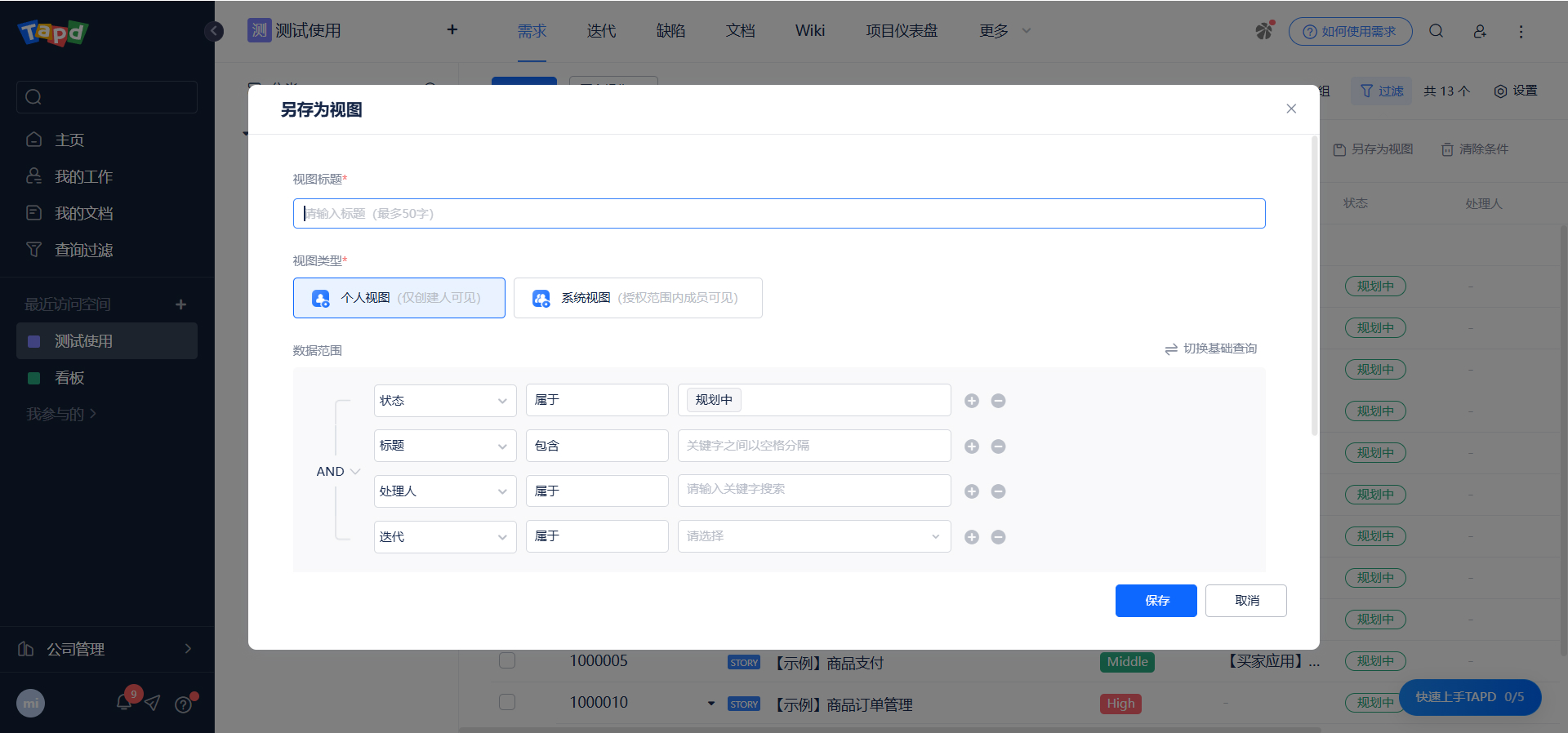This screenshot has height=733, width=1568.
Task: Remove the 标题 filter row
Action: pos(998,446)
